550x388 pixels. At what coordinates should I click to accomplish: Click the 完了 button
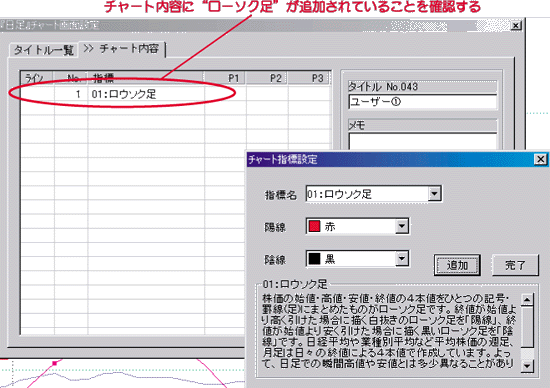pos(515,265)
